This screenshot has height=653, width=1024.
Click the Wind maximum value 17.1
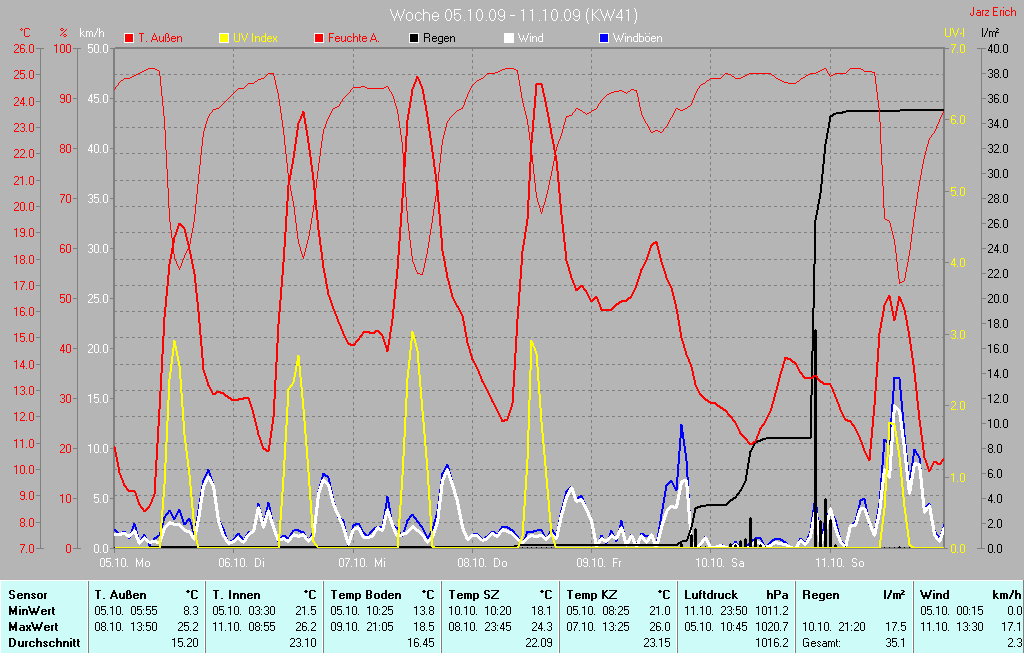point(1011,626)
